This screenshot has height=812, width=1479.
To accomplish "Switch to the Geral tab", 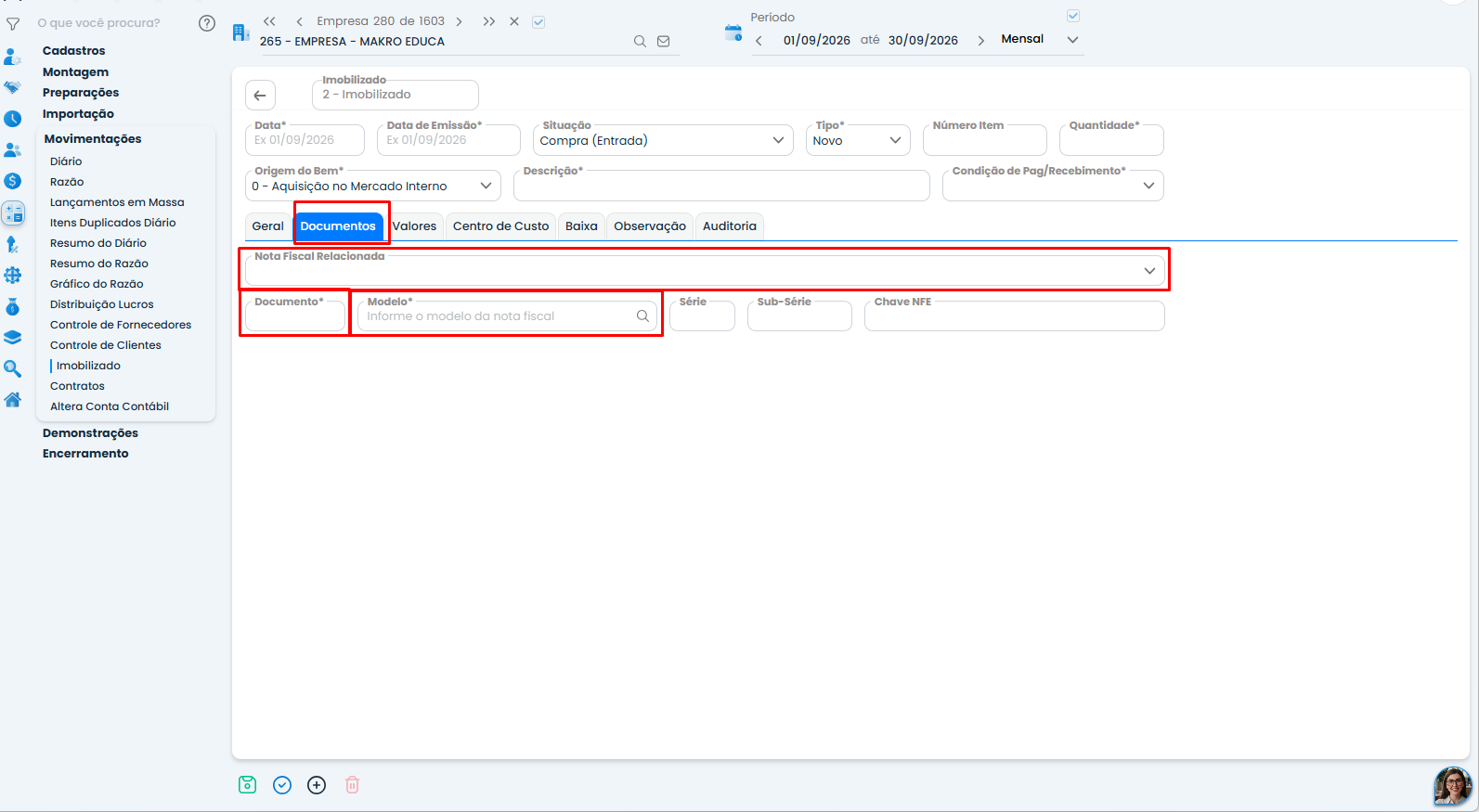I will pyautogui.click(x=268, y=226).
